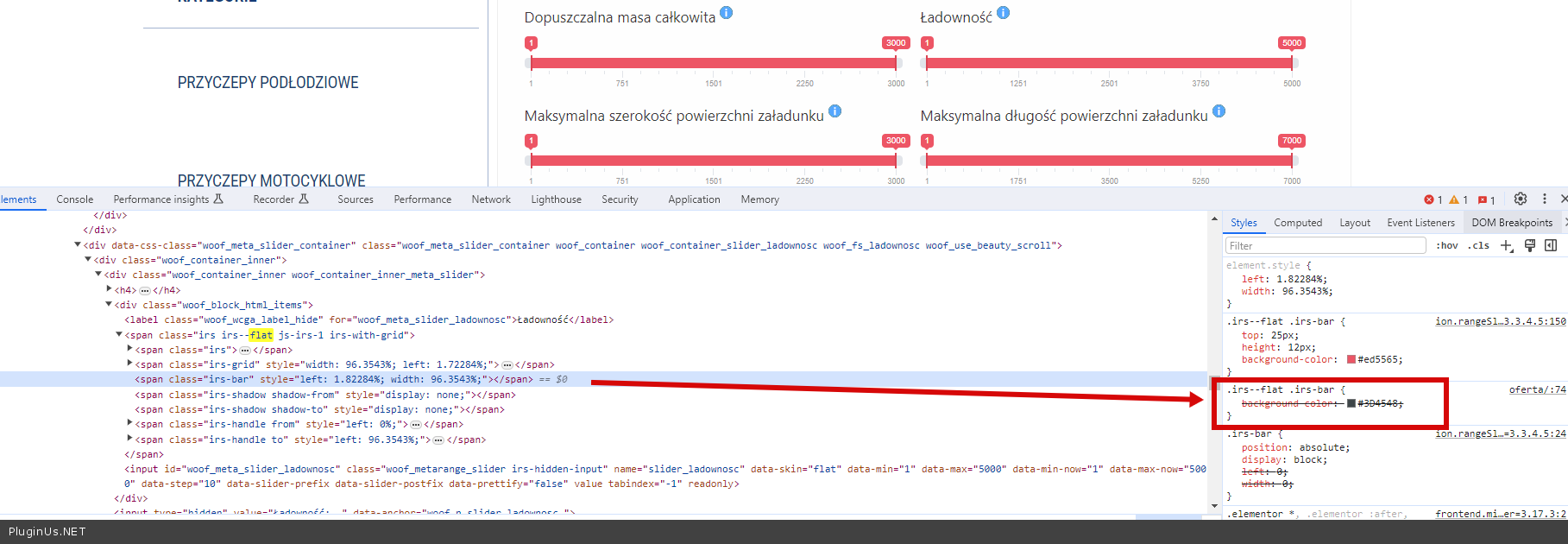Switch to the Computed tab
This screenshot has width=1568, height=544.
1297,223
